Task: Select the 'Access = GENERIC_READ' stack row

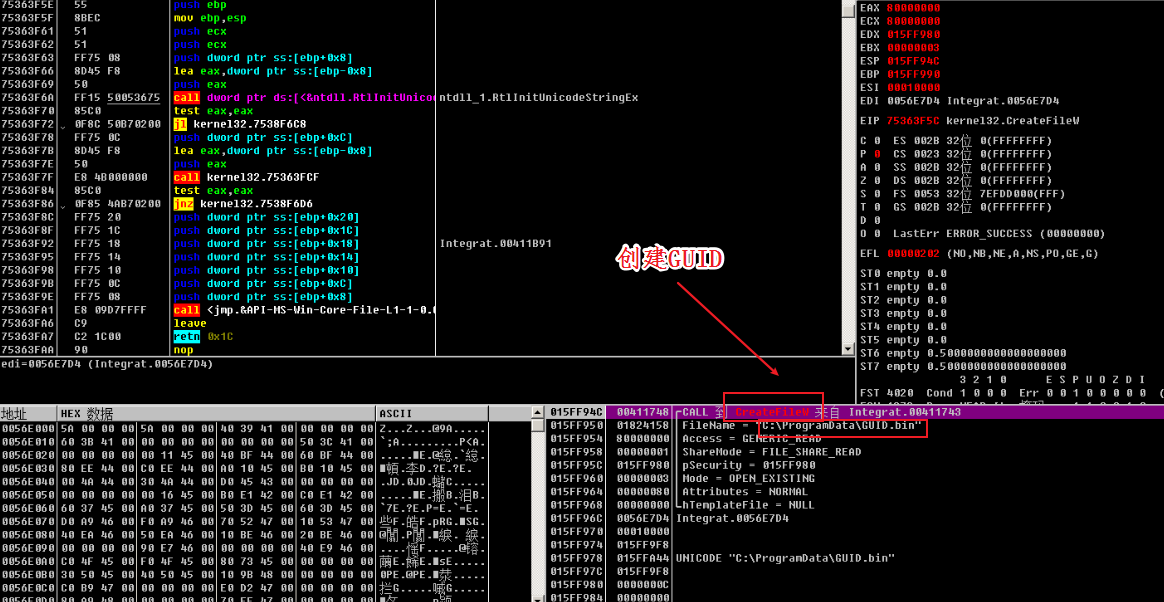Action: point(855,439)
